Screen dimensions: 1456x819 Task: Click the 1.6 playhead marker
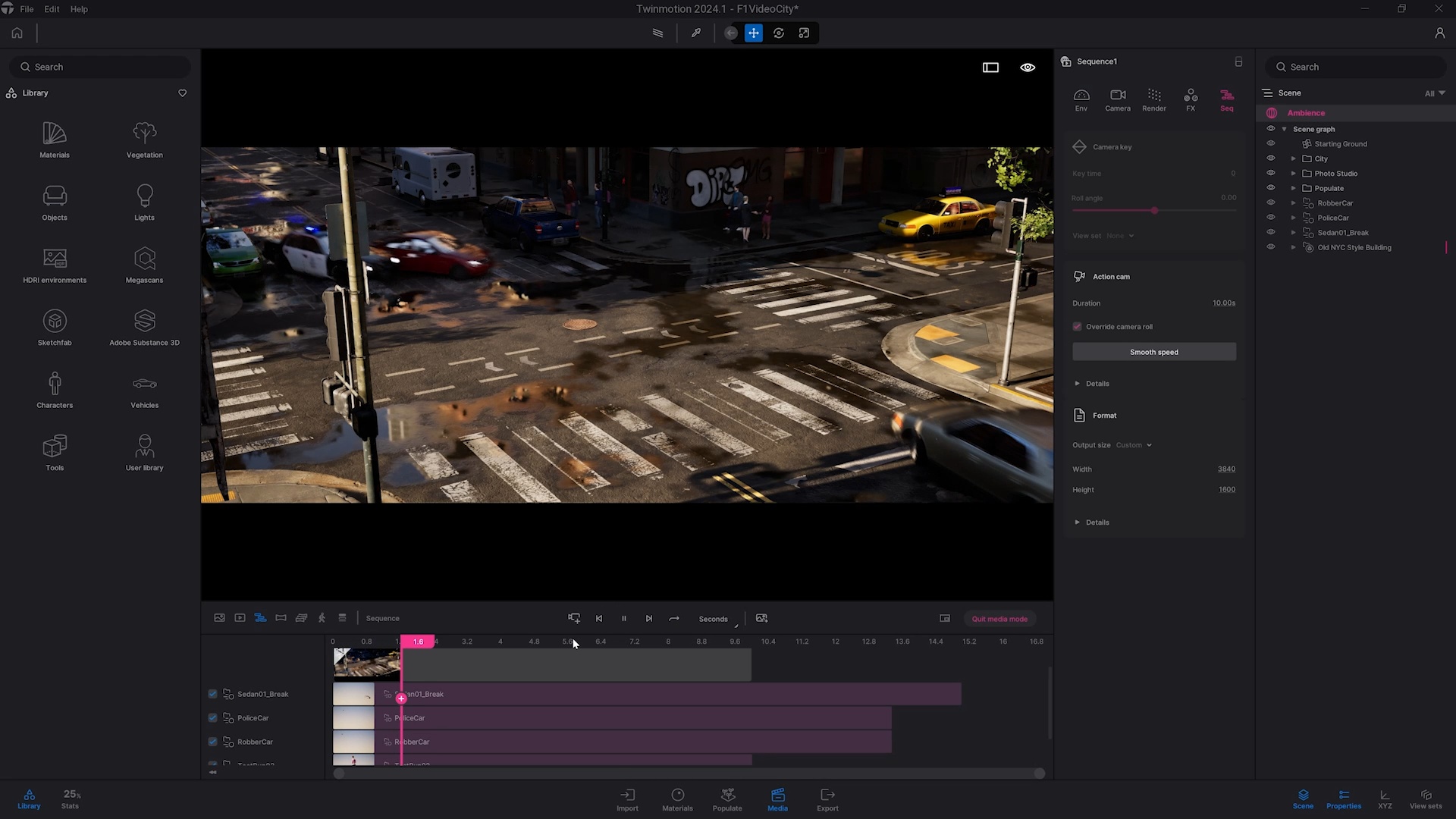tap(418, 642)
